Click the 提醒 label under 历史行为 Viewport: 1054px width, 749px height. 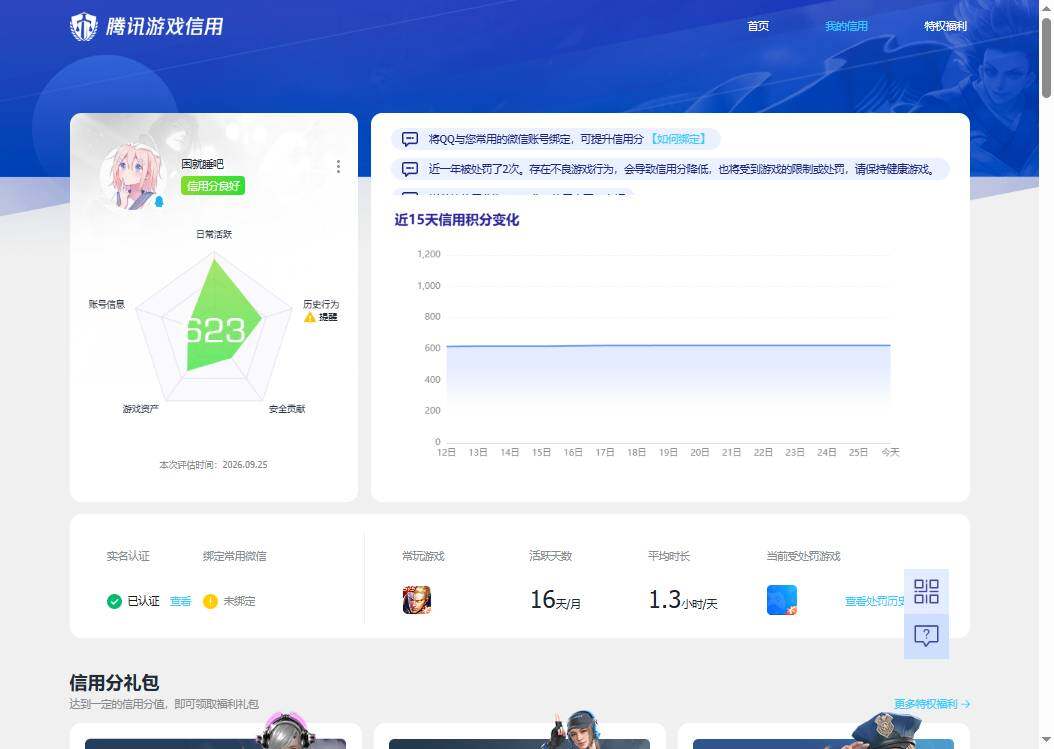[328, 317]
